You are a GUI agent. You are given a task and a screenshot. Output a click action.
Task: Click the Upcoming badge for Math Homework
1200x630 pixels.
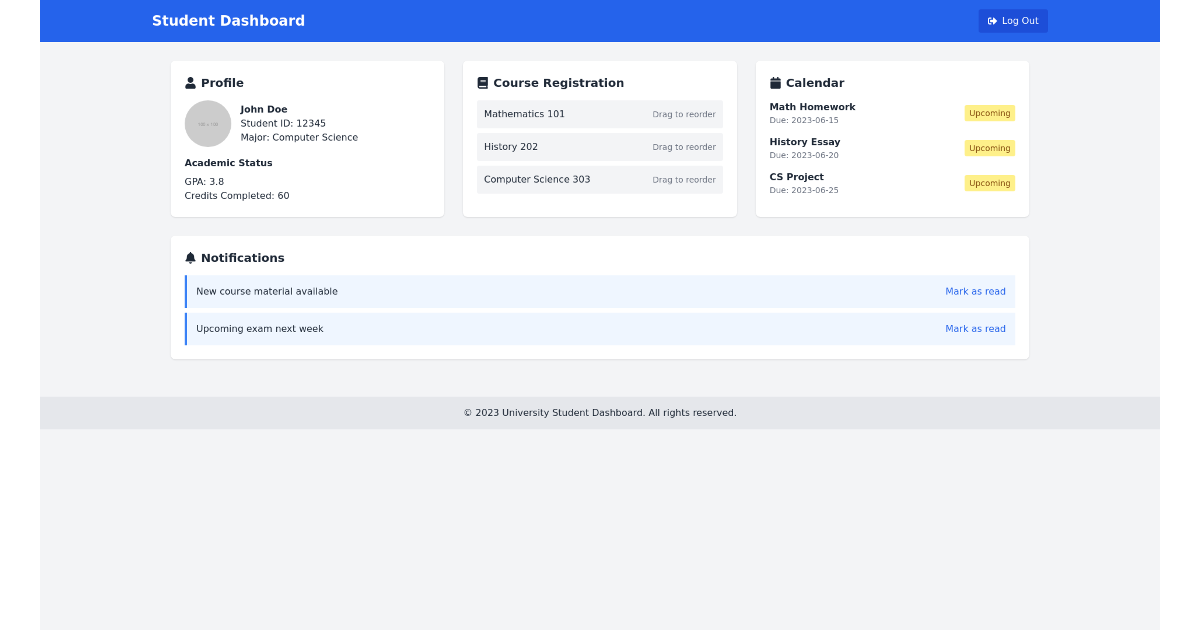[x=989, y=113]
